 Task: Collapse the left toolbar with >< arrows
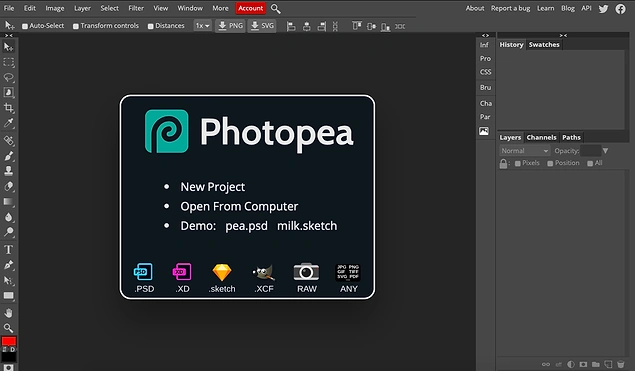(9, 36)
